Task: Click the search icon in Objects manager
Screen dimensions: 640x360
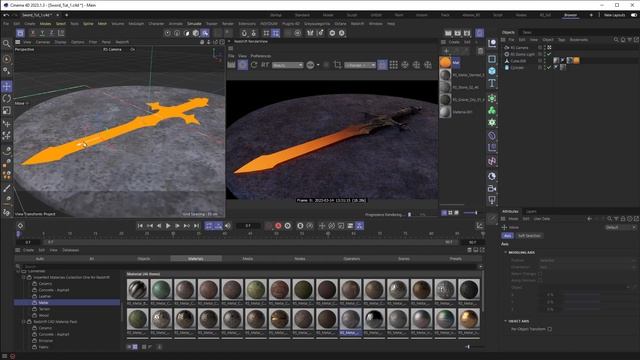Action: [616, 40]
